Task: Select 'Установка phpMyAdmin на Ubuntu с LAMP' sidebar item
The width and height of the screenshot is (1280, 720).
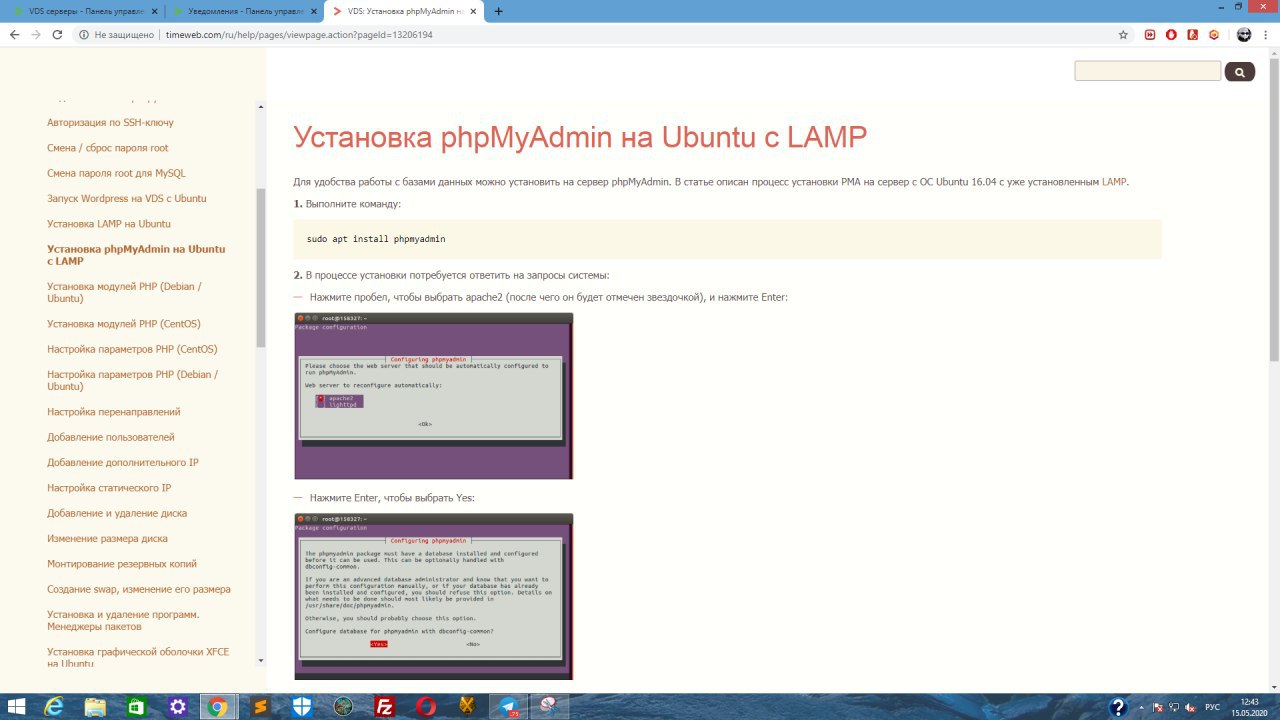Action: pos(136,255)
